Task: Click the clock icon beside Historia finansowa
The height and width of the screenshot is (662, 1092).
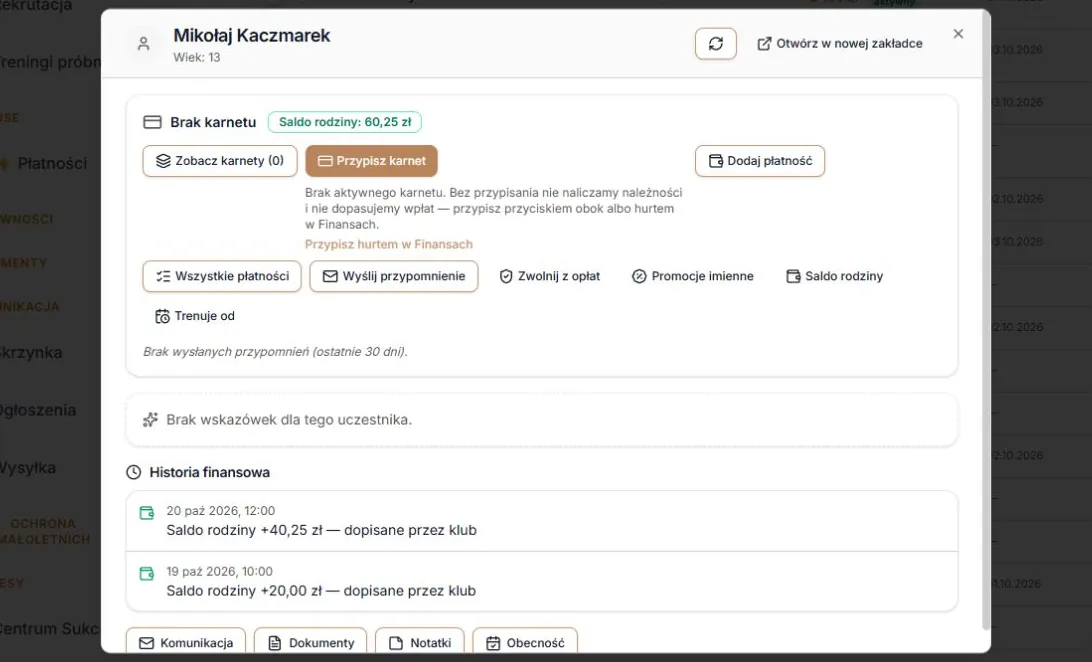Action: 134,473
